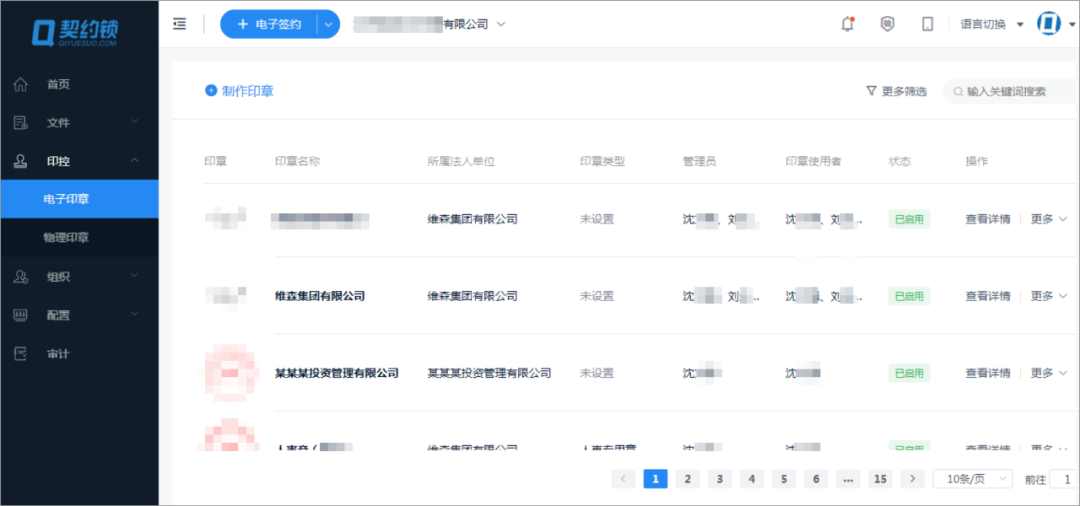
Task: Focus the 输入关键词搜索 search field
Action: (x=1011, y=92)
